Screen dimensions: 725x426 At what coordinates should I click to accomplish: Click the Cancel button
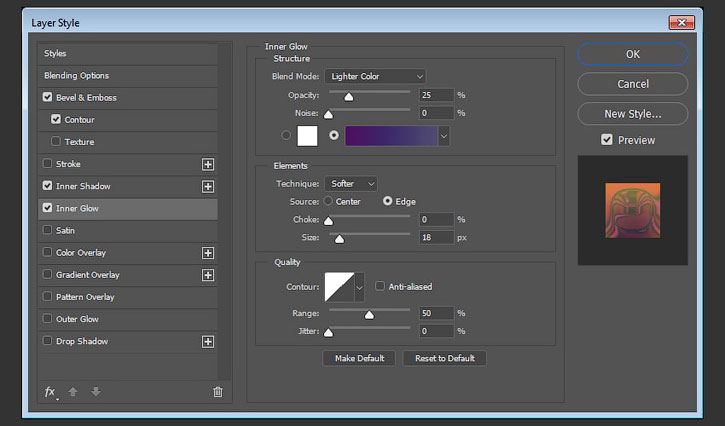pyautogui.click(x=633, y=84)
